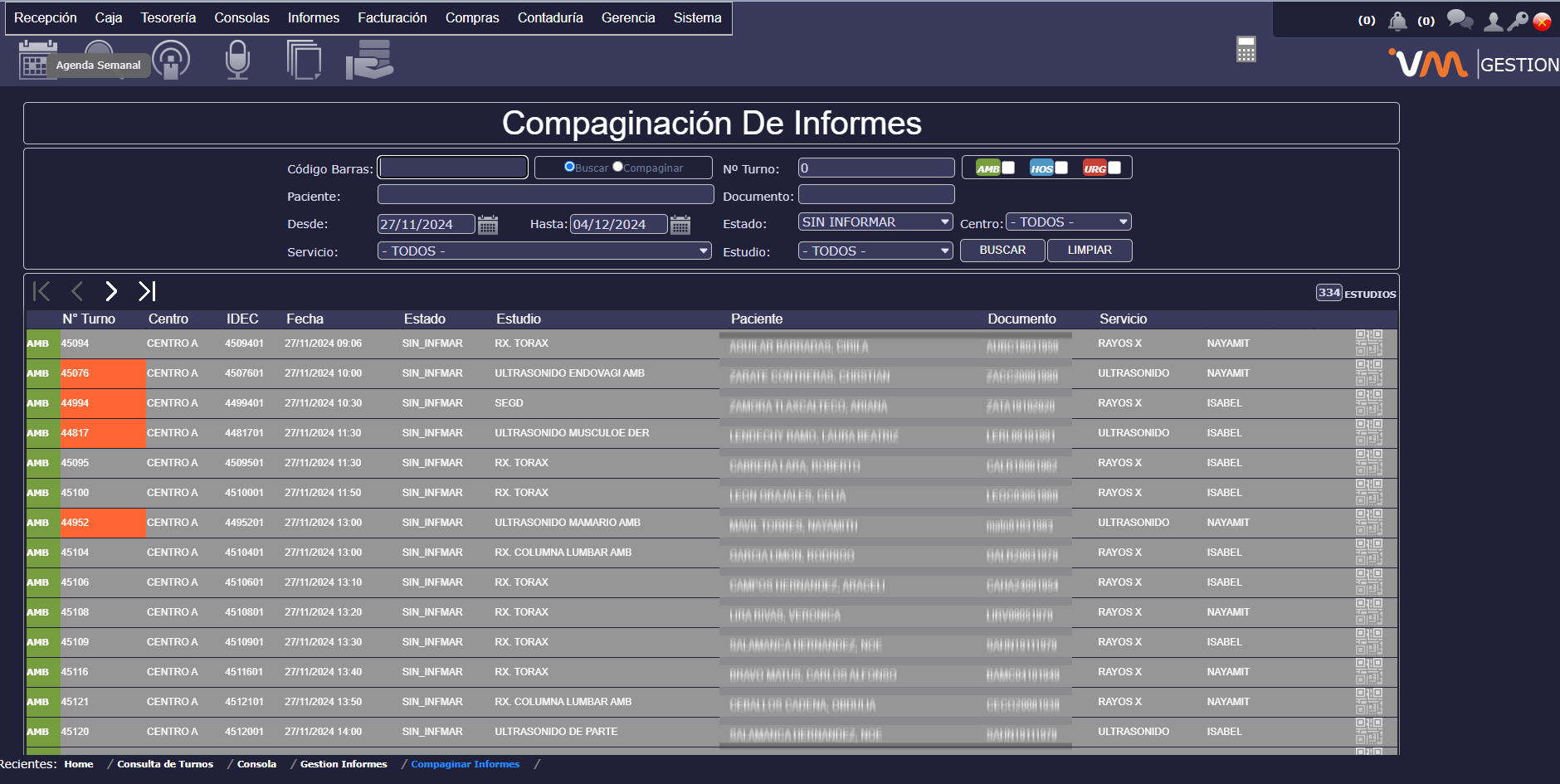Viewport: 1560px width, 784px height.
Task: Open Consola recent link
Action: 256,764
